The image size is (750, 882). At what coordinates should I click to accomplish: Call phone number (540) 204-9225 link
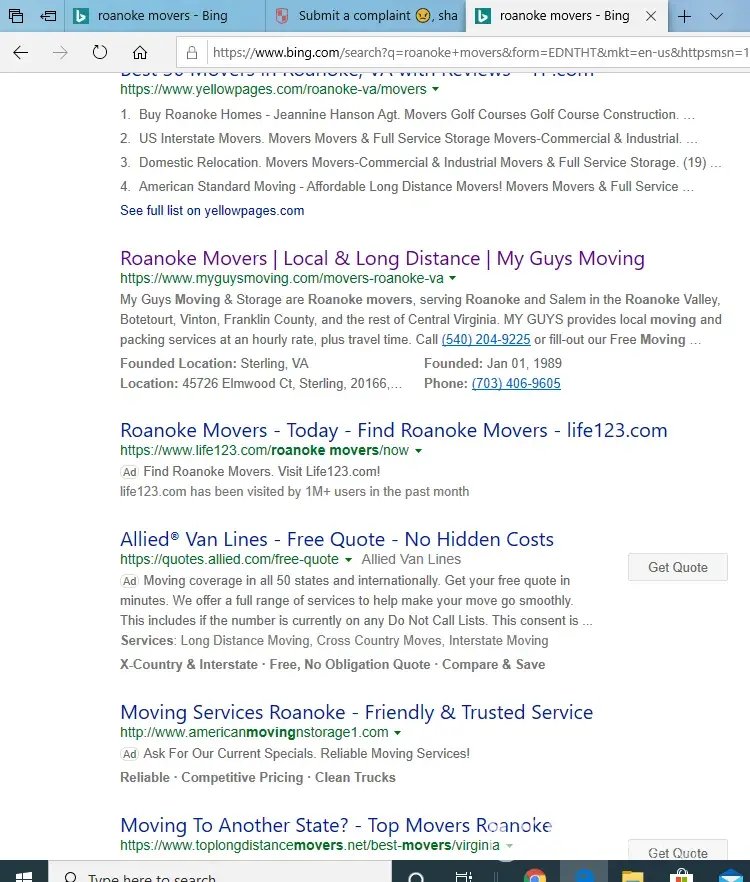point(486,340)
